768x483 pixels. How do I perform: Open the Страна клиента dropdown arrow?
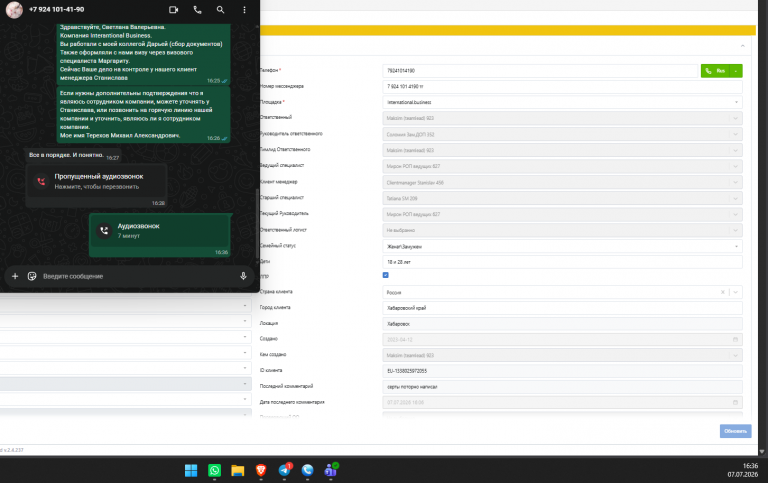(736, 292)
